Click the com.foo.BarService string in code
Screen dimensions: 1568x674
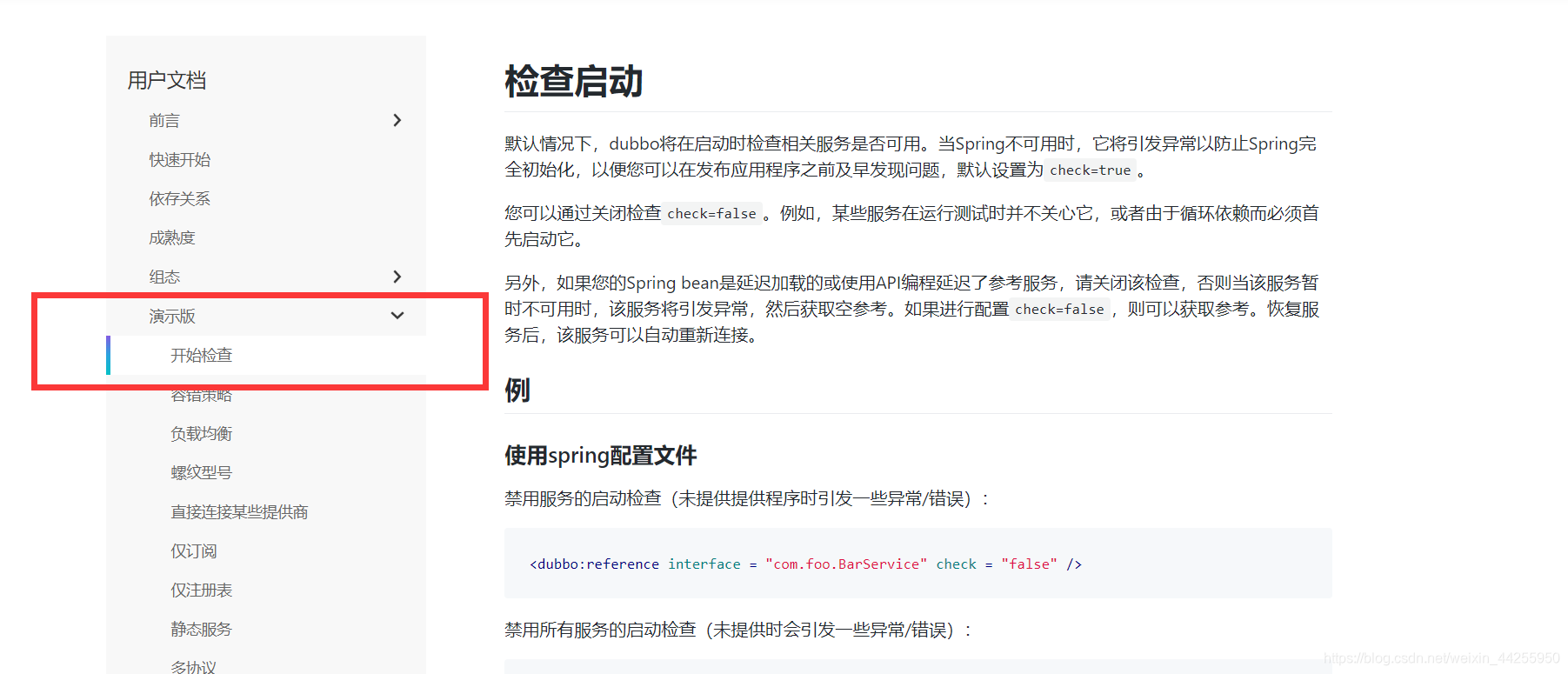pyautogui.click(x=846, y=564)
